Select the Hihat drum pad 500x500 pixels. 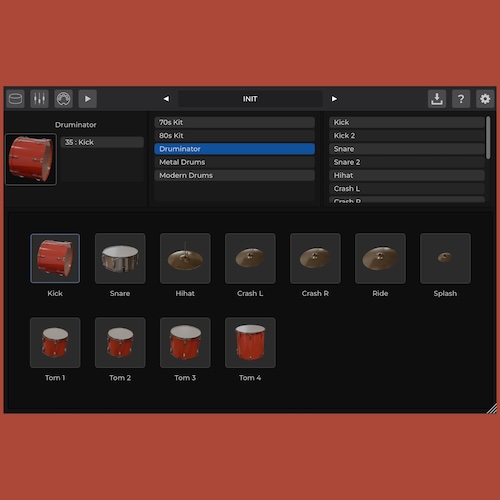[185, 258]
